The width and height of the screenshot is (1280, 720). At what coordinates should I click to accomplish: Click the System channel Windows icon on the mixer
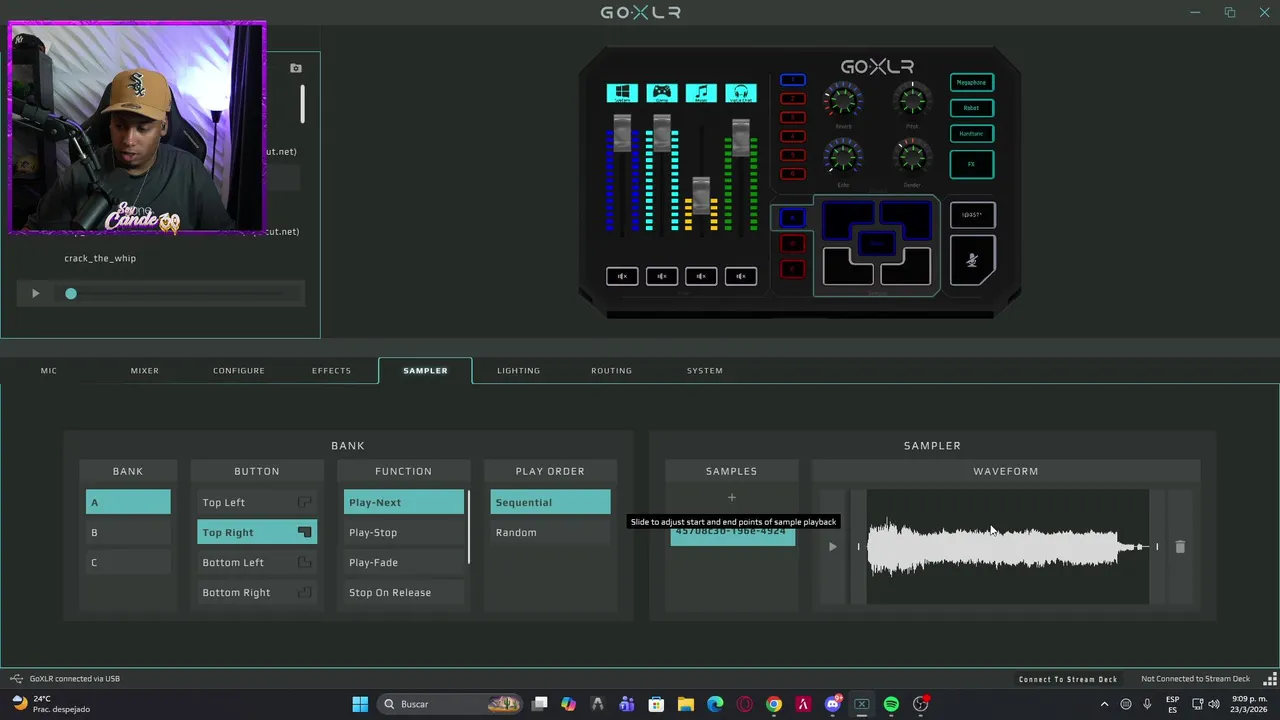(x=622, y=93)
